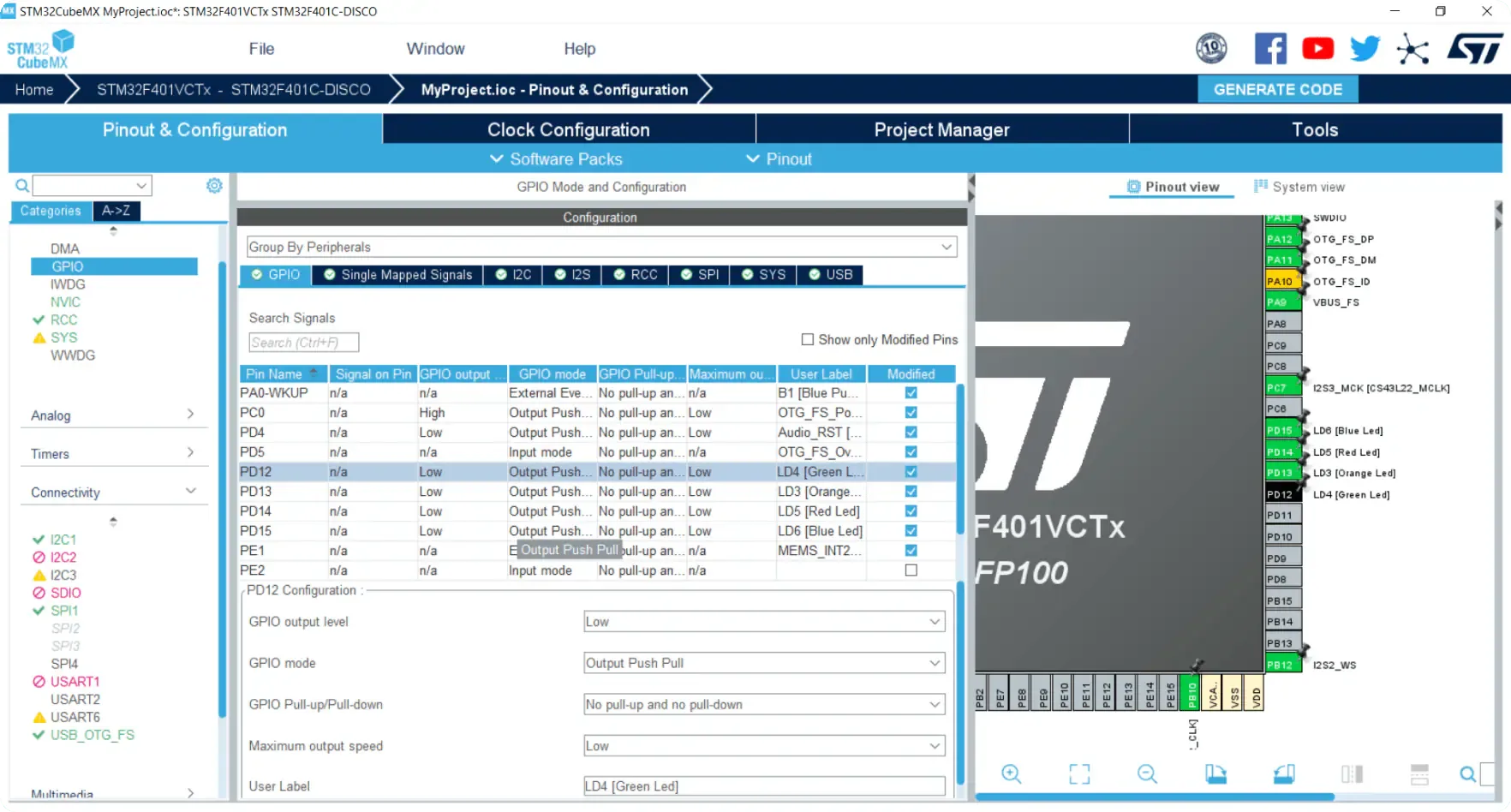Fit the chip pinout to window
1511x812 pixels.
tap(1079, 774)
